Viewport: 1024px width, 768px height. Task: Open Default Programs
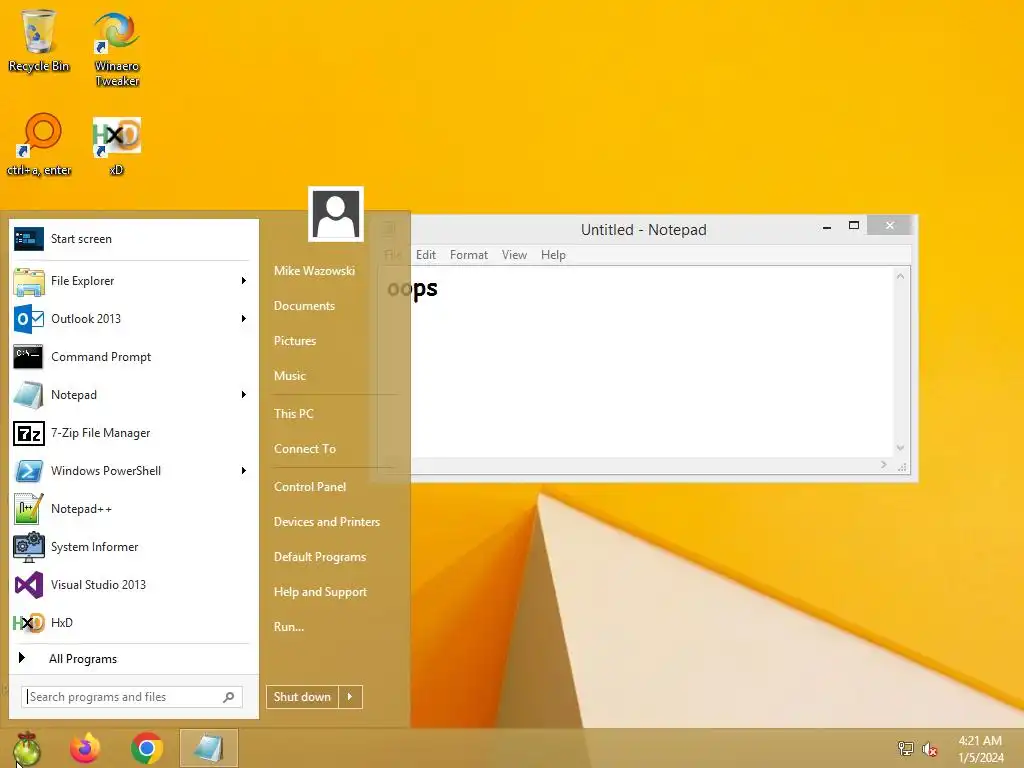(x=320, y=557)
